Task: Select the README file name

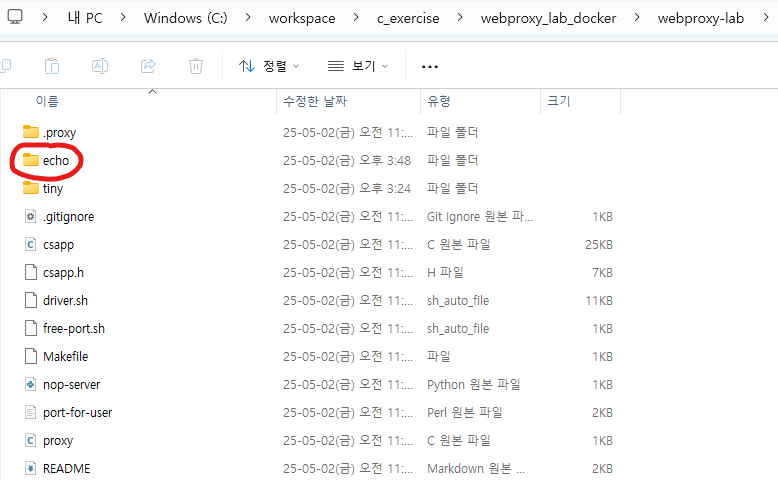Action: point(66,469)
